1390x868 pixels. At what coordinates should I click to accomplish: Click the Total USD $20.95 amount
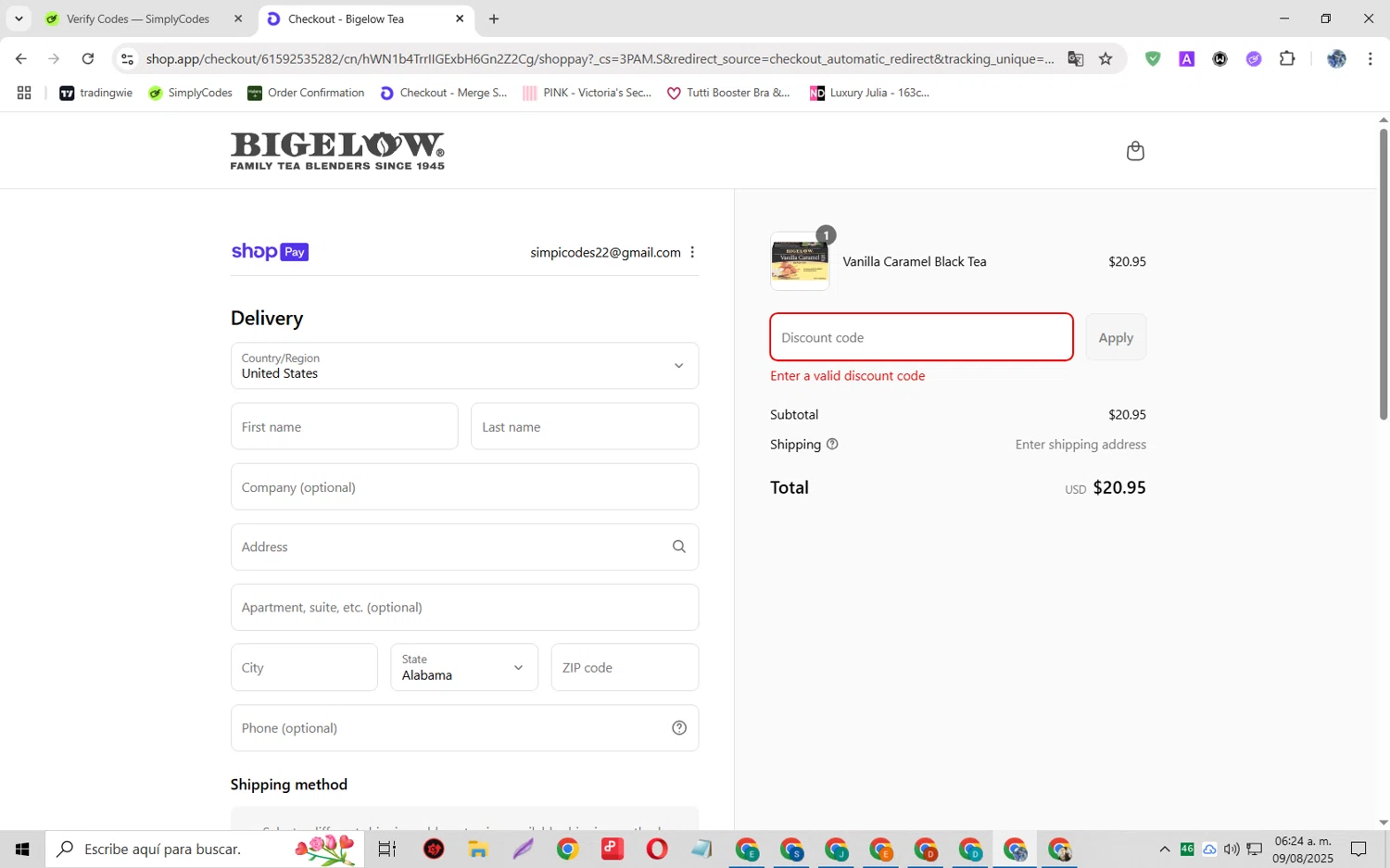1106,487
